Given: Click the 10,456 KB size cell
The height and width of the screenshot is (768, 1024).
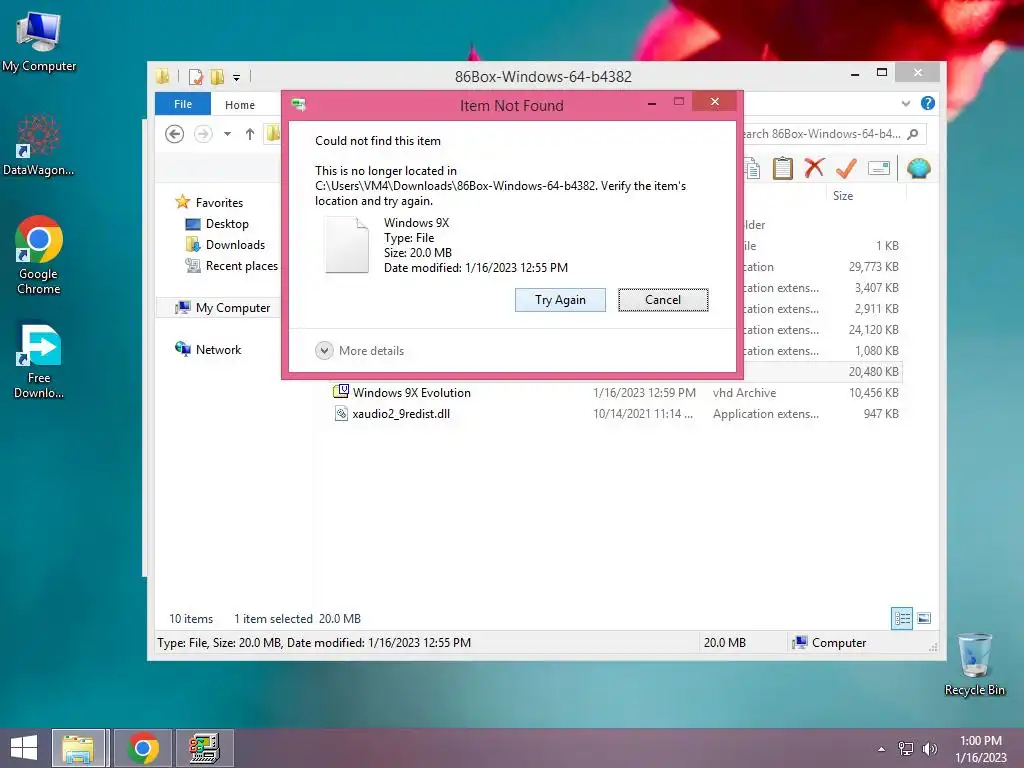Looking at the screenshot, I should [x=873, y=392].
